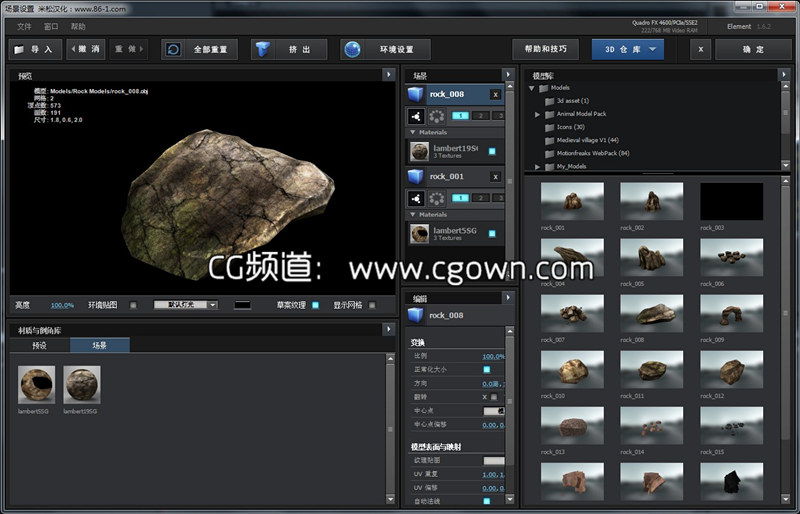Click the lambert5SG material sphere in scene list

pyautogui.click(x=419, y=234)
